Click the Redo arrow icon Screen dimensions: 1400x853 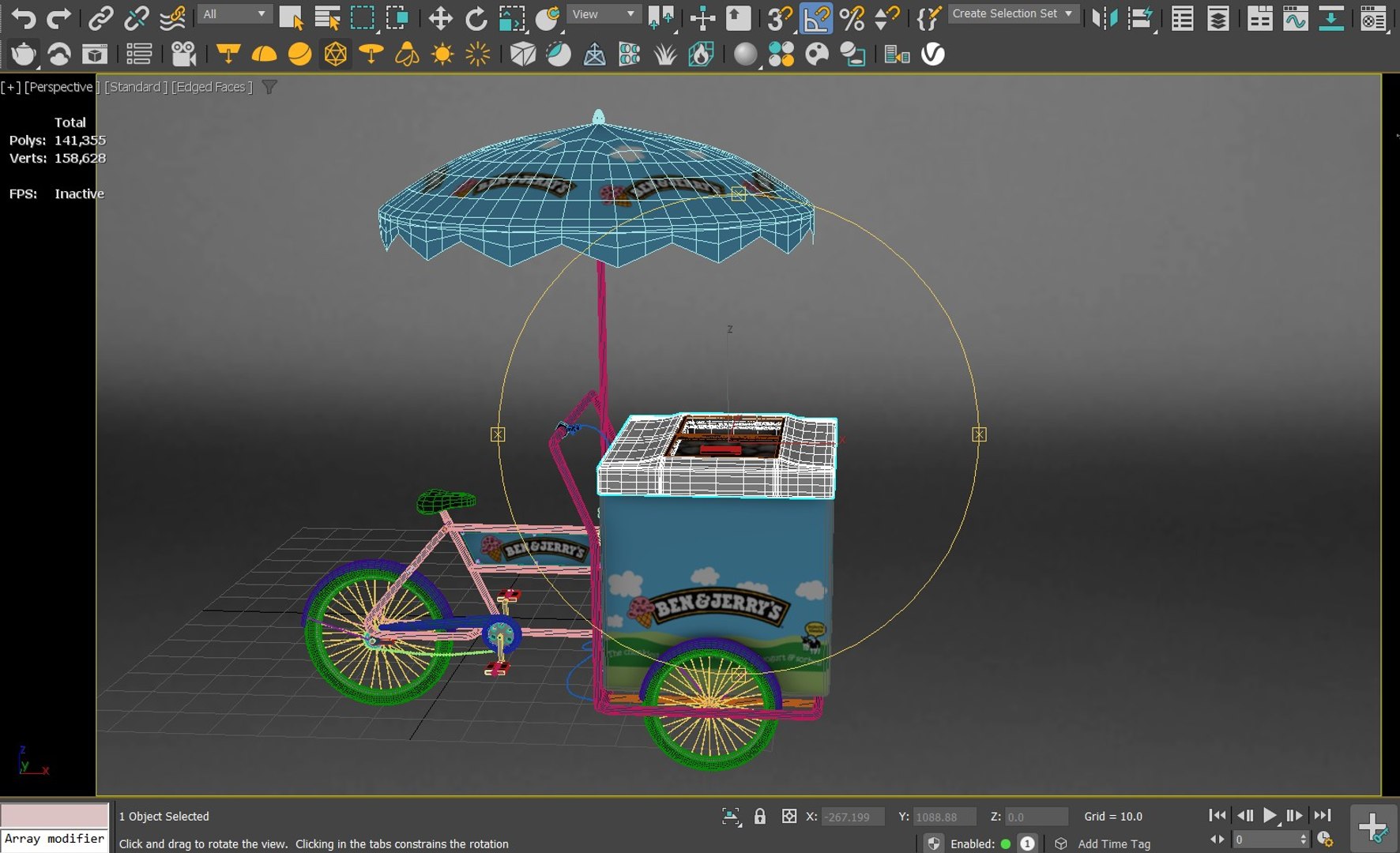coord(59,17)
